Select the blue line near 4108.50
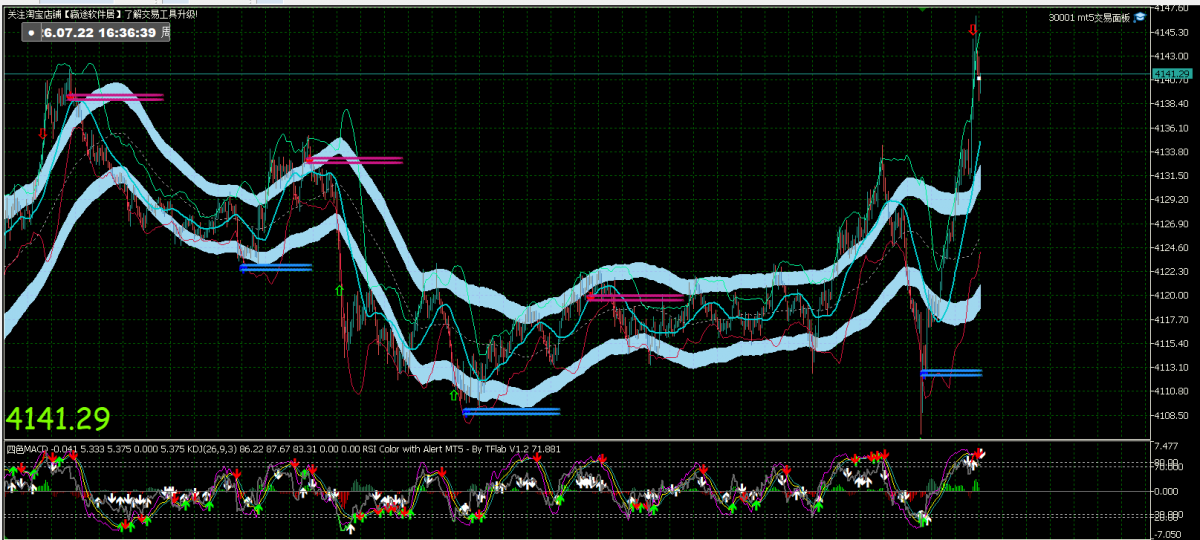 coord(511,410)
